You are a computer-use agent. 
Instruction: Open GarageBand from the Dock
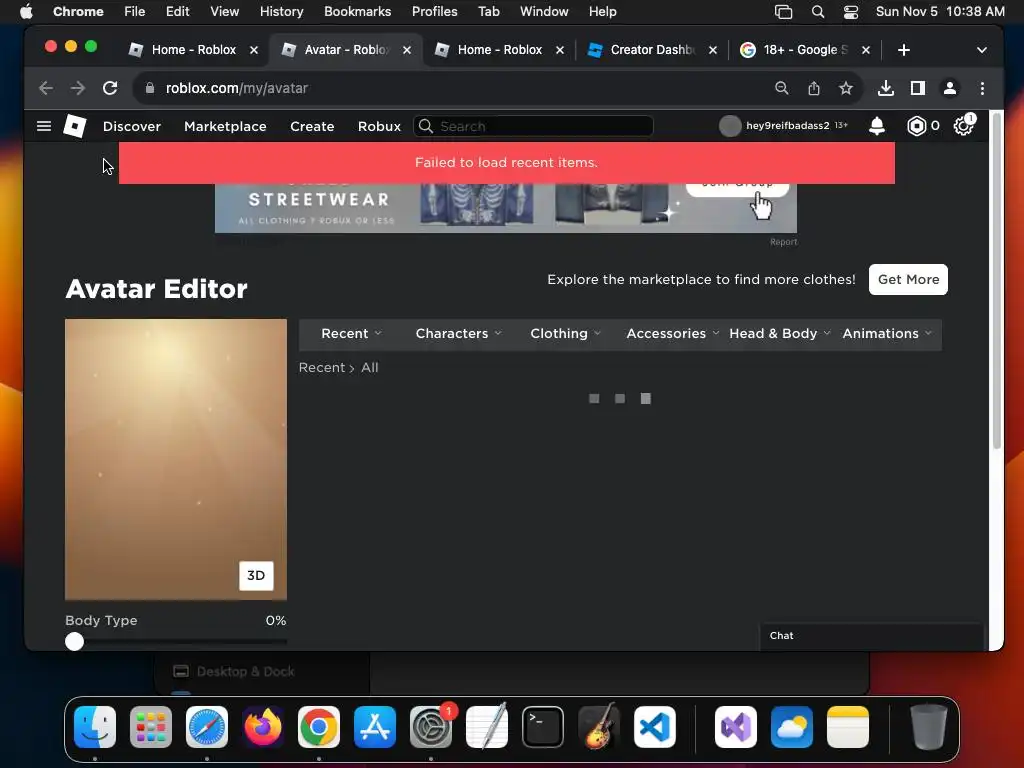[x=598, y=727]
